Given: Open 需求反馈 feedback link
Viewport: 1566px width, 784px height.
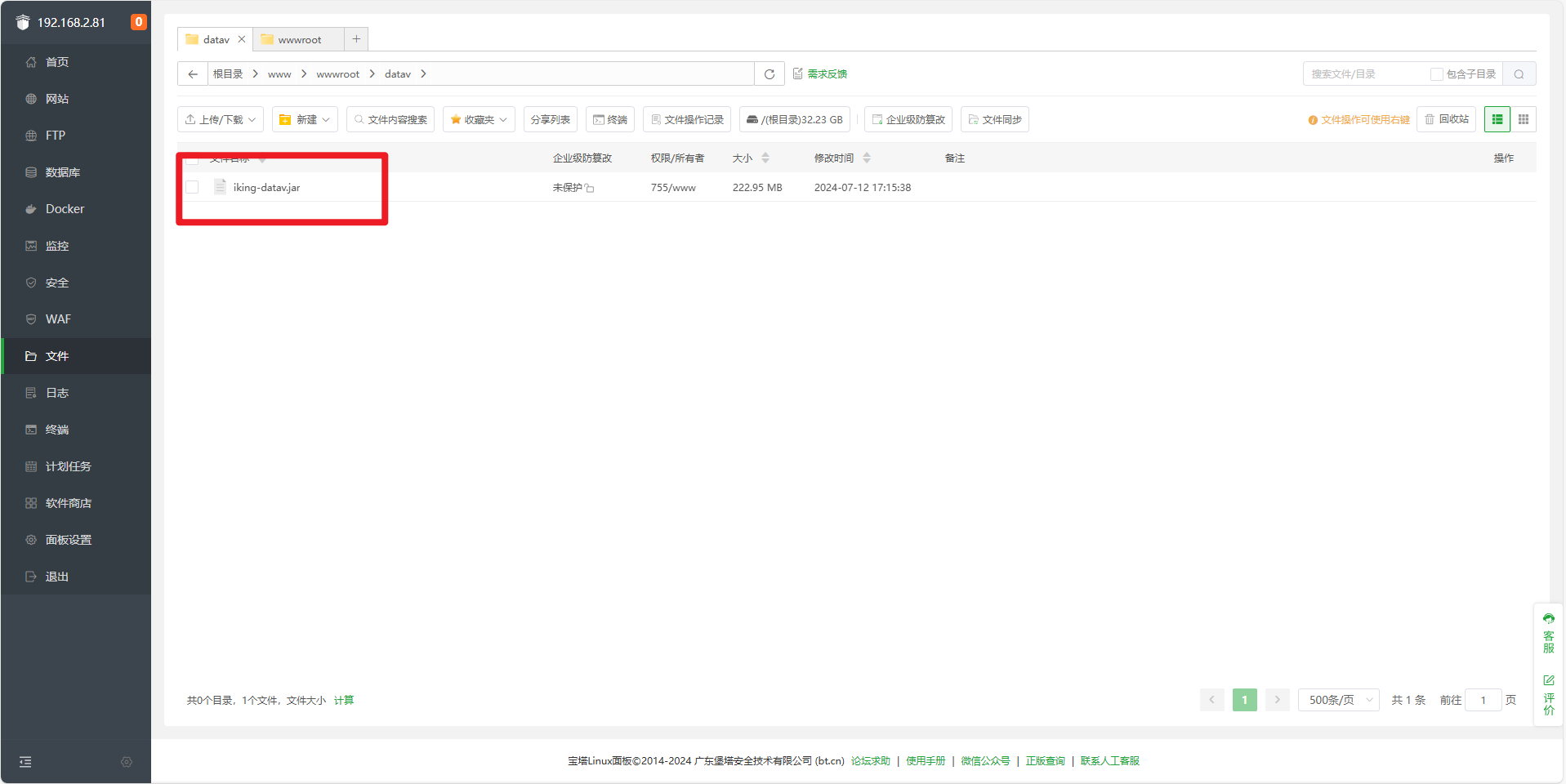Looking at the screenshot, I should [820, 73].
